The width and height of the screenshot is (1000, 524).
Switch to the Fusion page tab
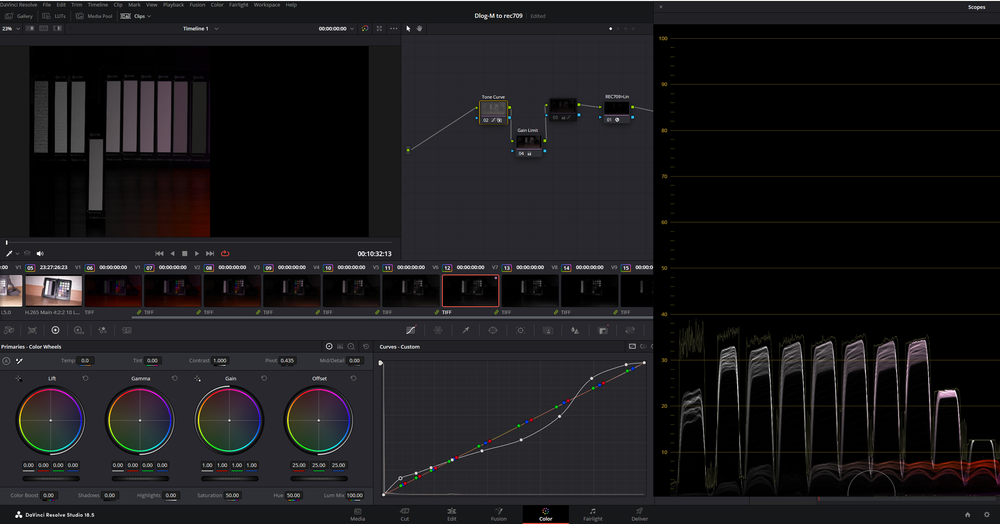coord(499,514)
